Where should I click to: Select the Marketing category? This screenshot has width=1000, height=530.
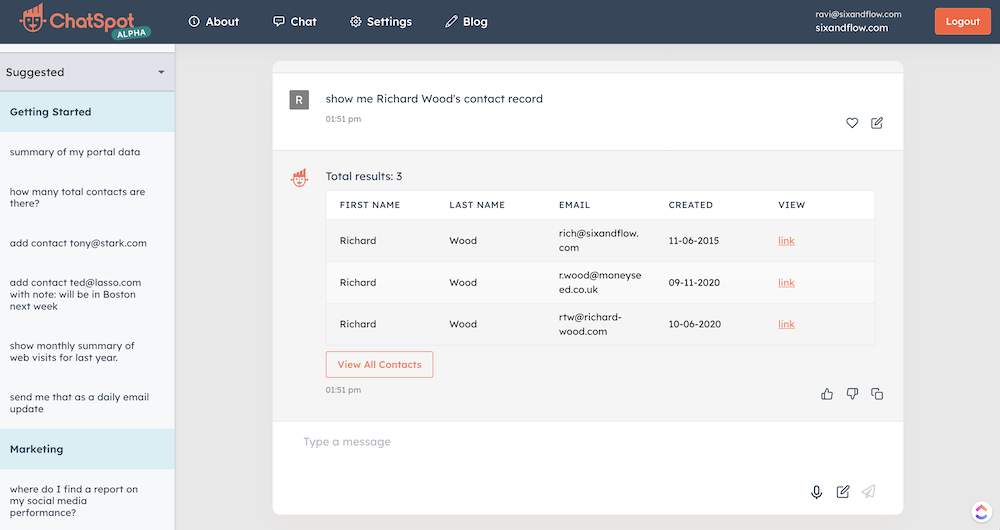(87, 449)
